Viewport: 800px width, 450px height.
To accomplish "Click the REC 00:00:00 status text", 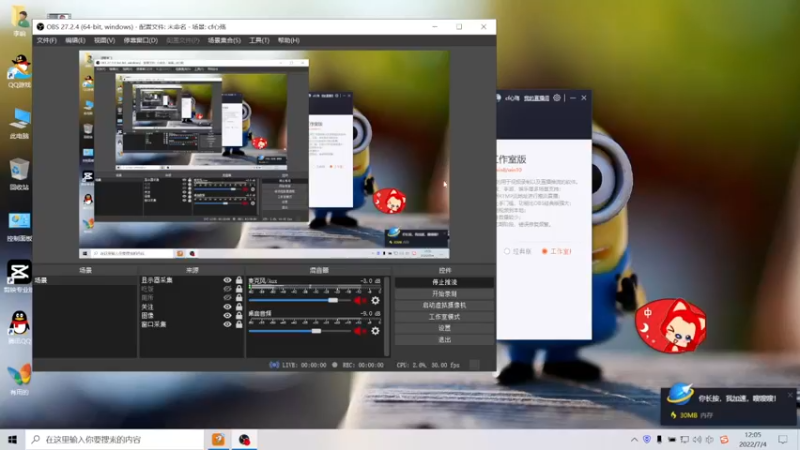I will (x=362, y=365).
